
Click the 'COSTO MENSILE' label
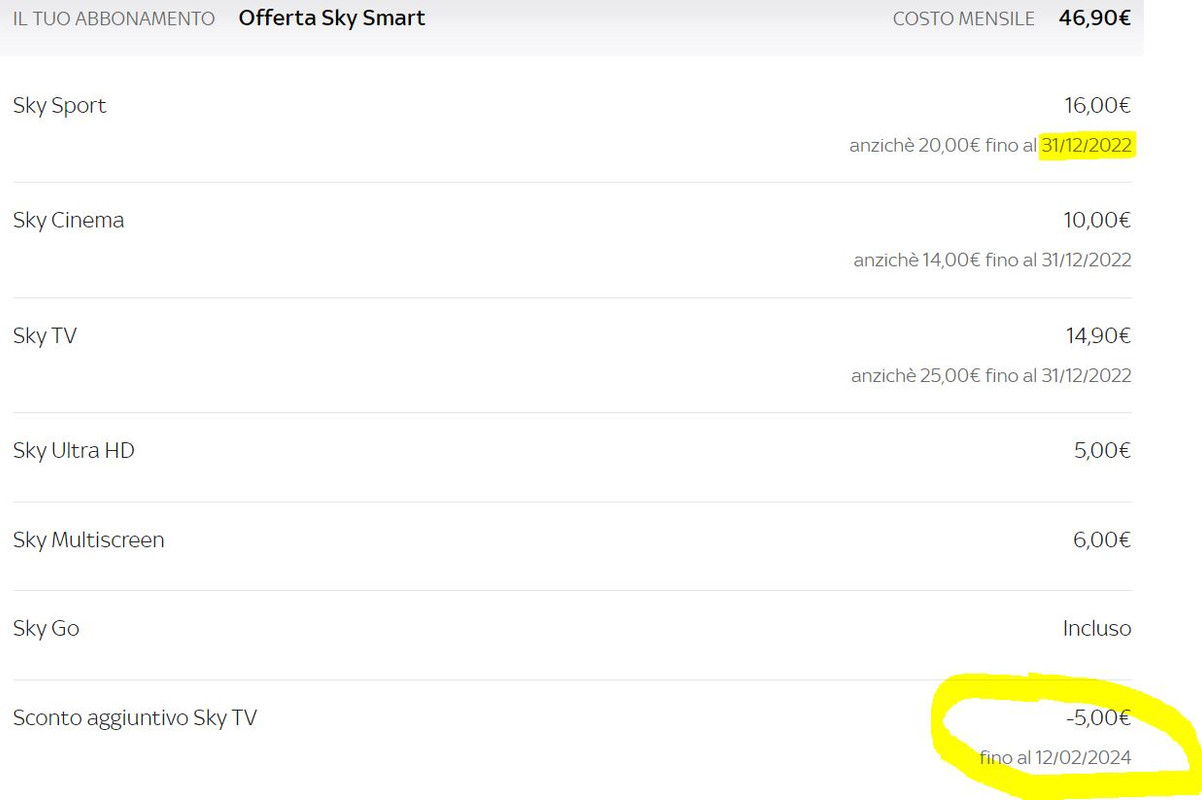click(x=964, y=19)
